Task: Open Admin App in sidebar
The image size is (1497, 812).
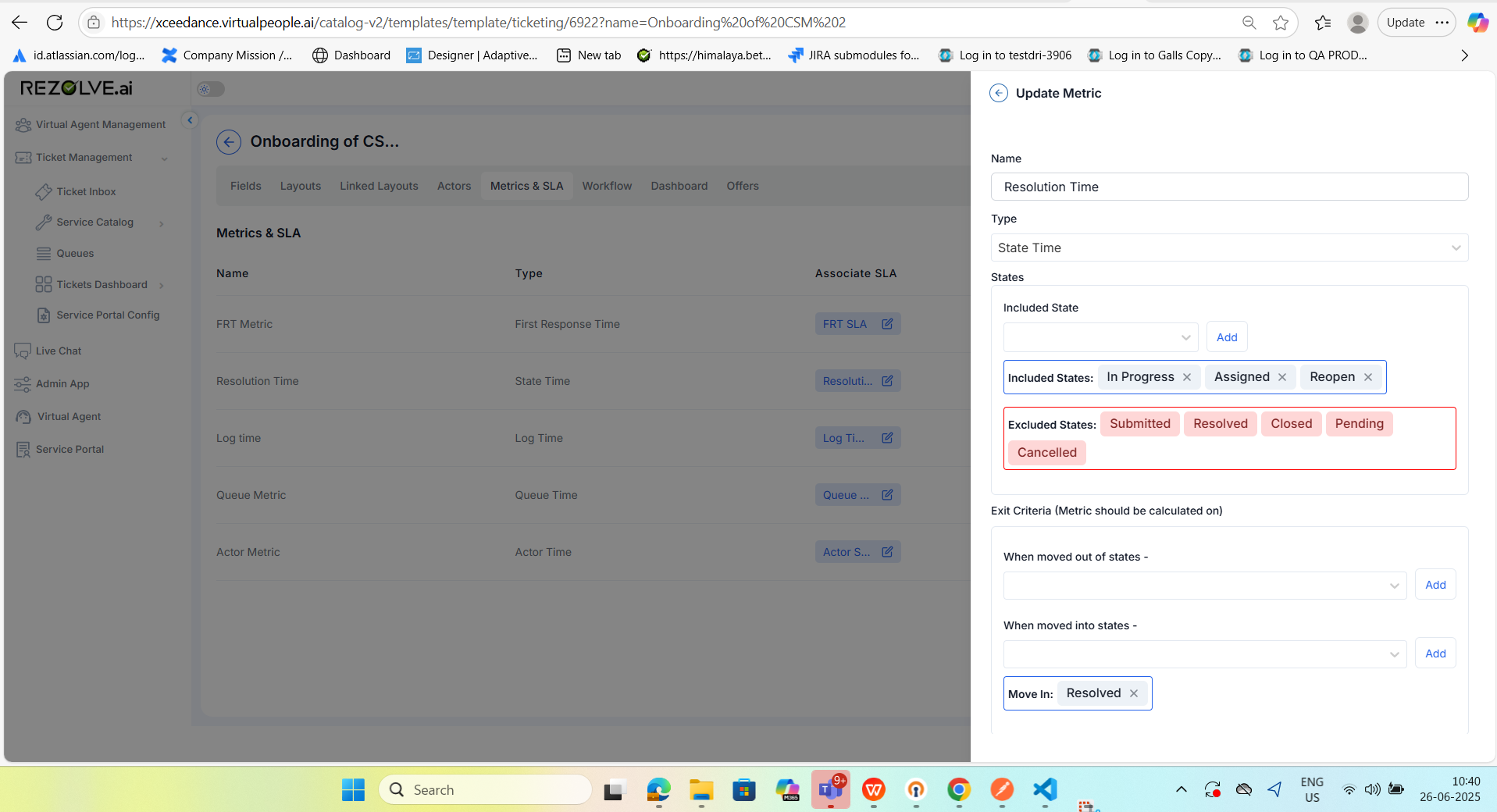Action: pyautogui.click(x=52, y=384)
